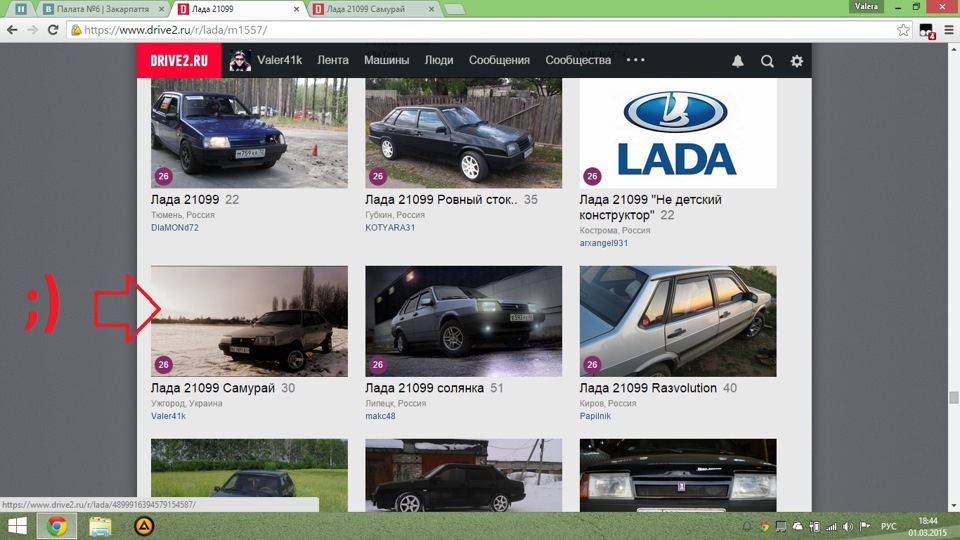
Task: Visit Valer41k owner link under Самурай
Action: pyautogui.click(x=168, y=416)
